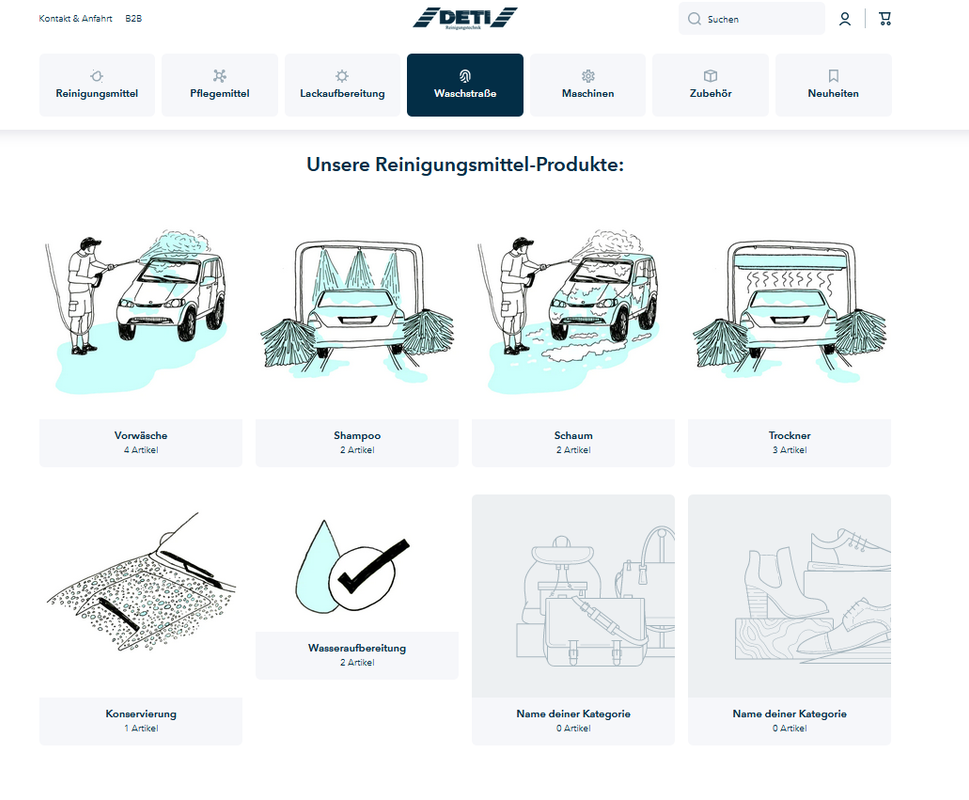Open the Schaum category label
This screenshot has width=969, height=800.
pyautogui.click(x=573, y=442)
